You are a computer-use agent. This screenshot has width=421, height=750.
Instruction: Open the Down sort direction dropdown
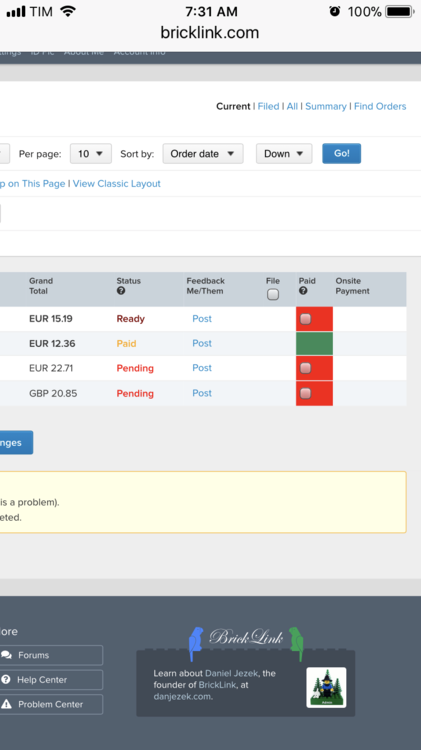pos(284,154)
